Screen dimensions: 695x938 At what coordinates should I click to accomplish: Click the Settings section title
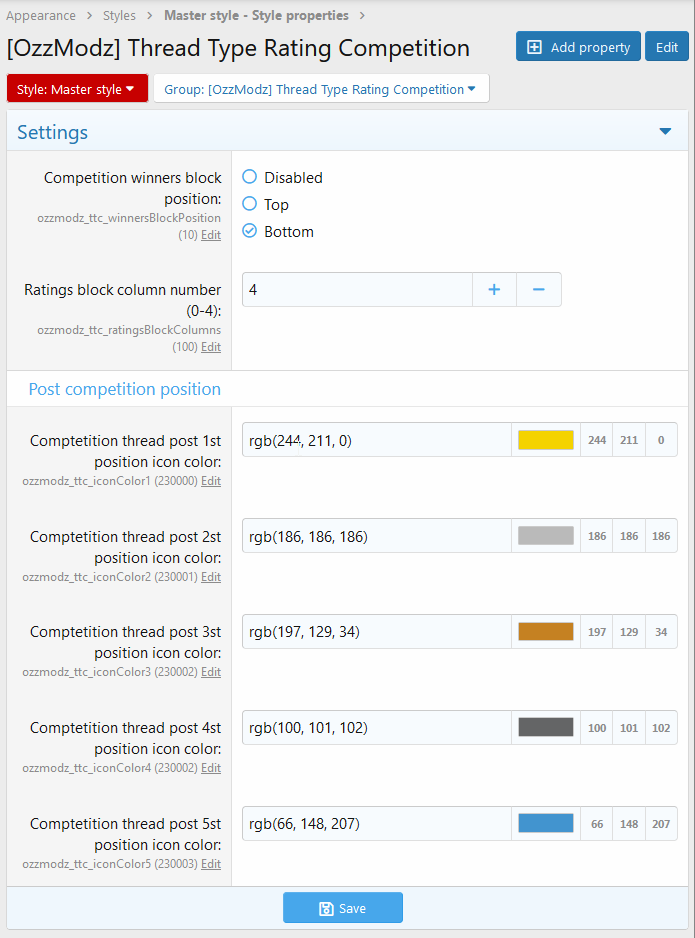53,132
